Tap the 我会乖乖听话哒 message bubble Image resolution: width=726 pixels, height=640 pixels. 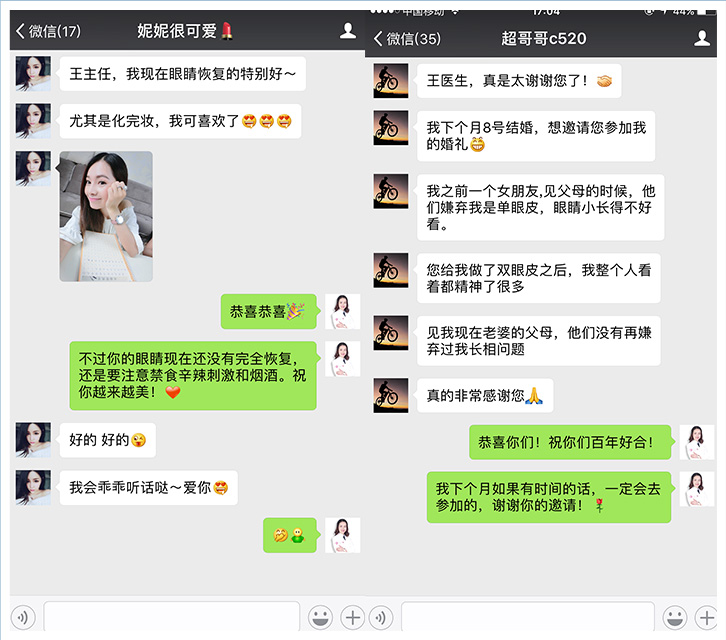point(148,488)
